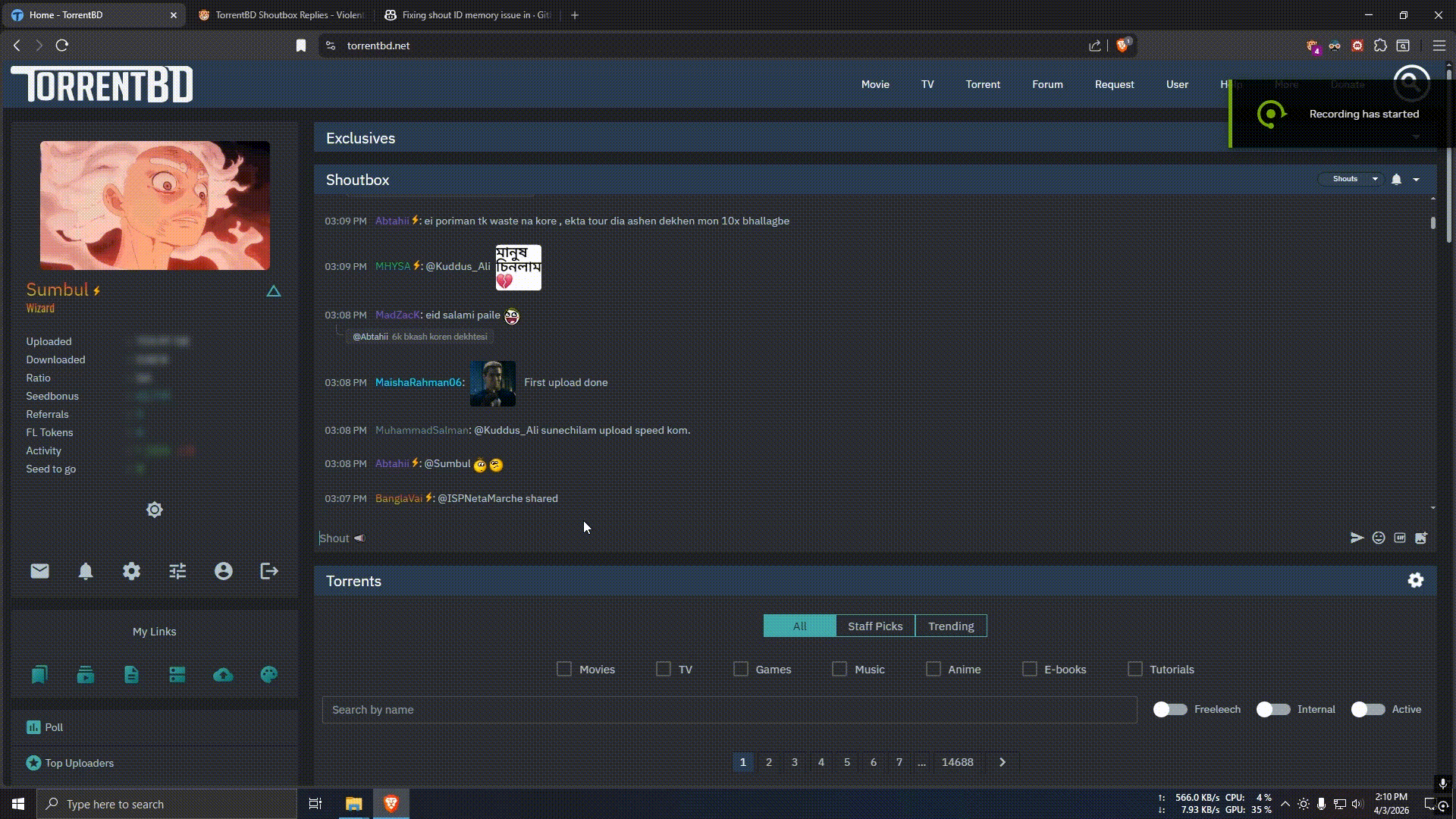The width and height of the screenshot is (1456, 819).
Task: Open the emoji picker in the shoutbox
Action: (x=1379, y=538)
